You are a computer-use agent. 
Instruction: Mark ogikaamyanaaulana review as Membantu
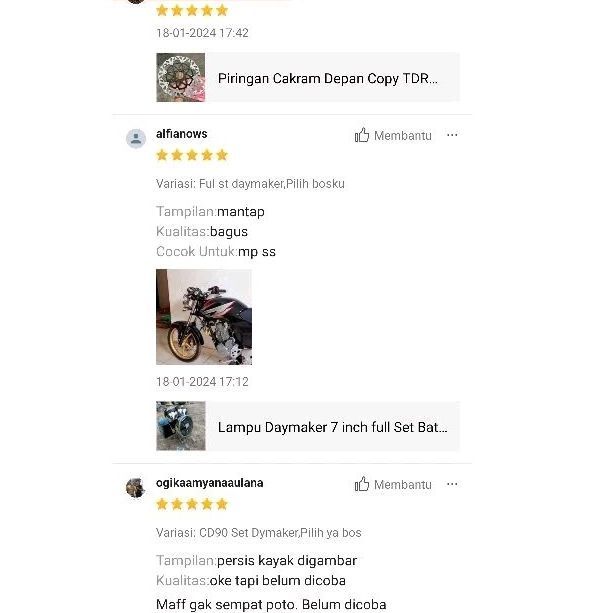(x=393, y=484)
